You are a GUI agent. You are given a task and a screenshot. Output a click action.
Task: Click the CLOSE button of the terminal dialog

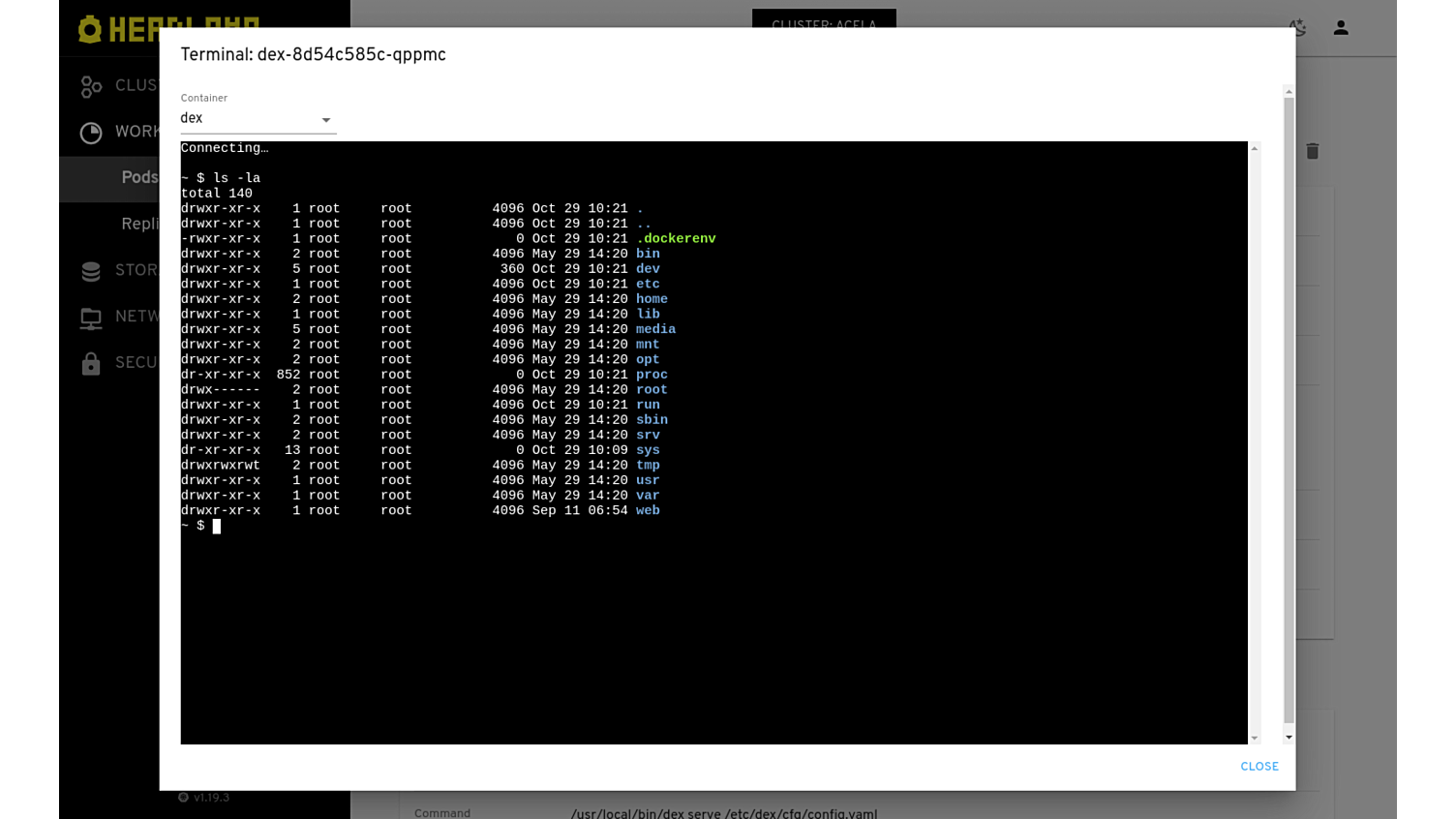point(1259,766)
